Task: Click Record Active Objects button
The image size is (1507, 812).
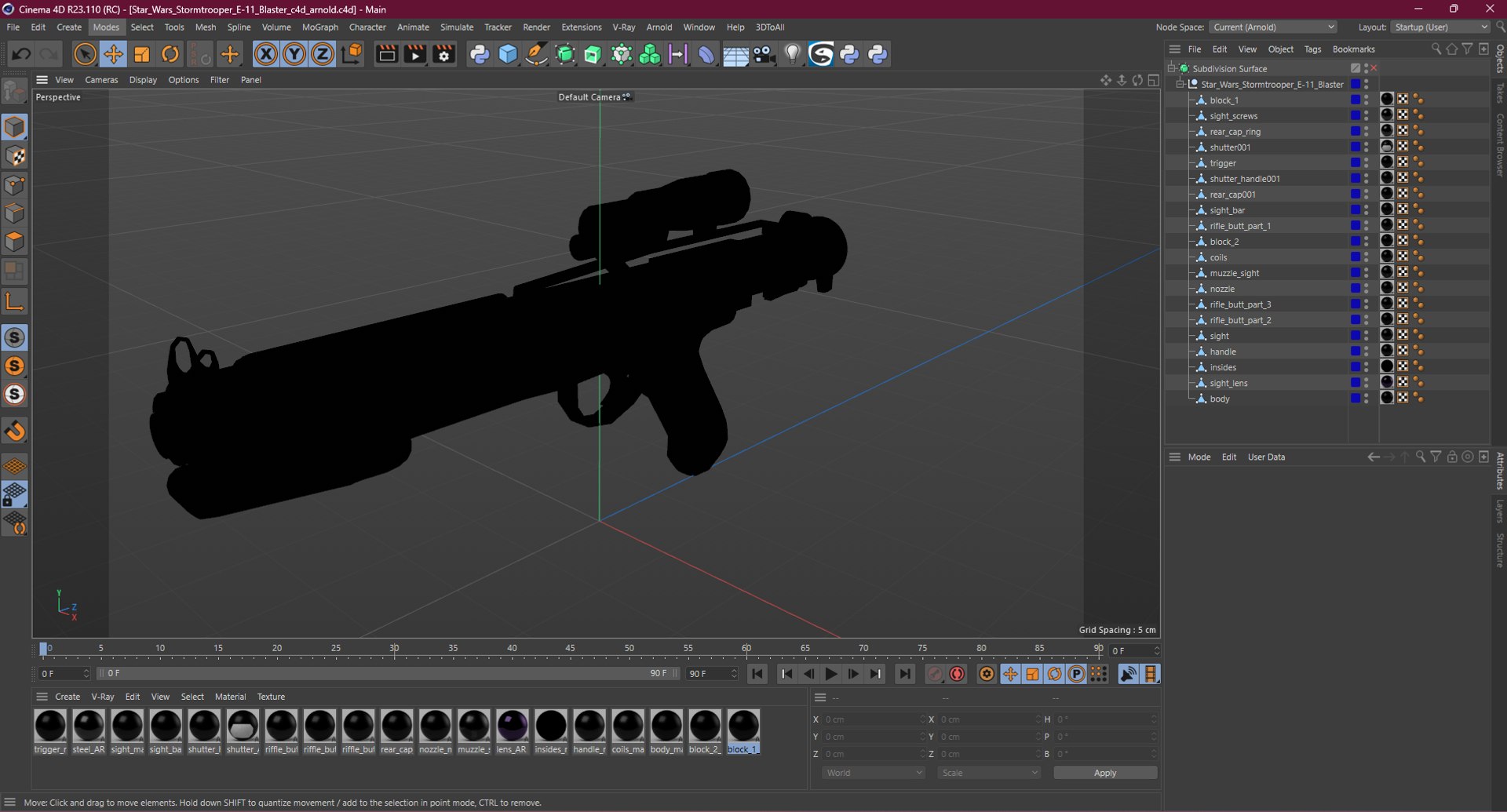Action: [x=935, y=674]
